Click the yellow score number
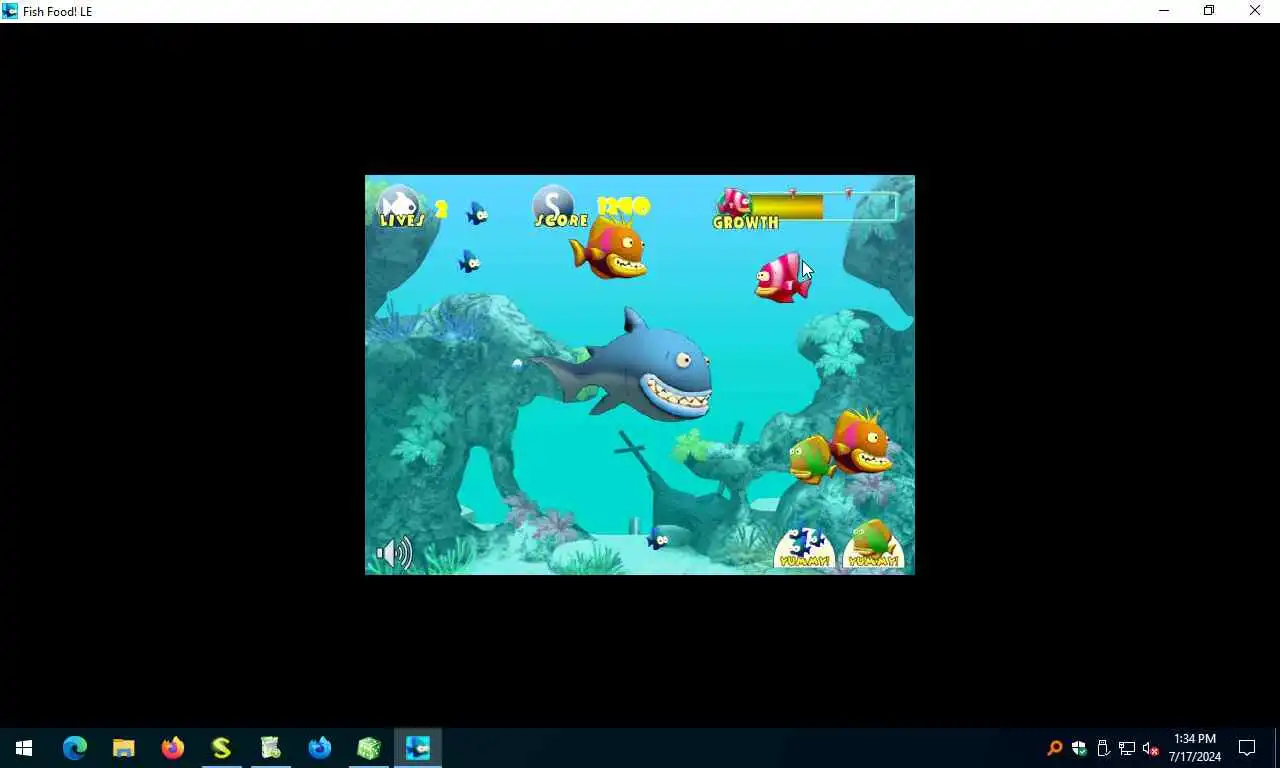The image size is (1280, 768). 623,206
